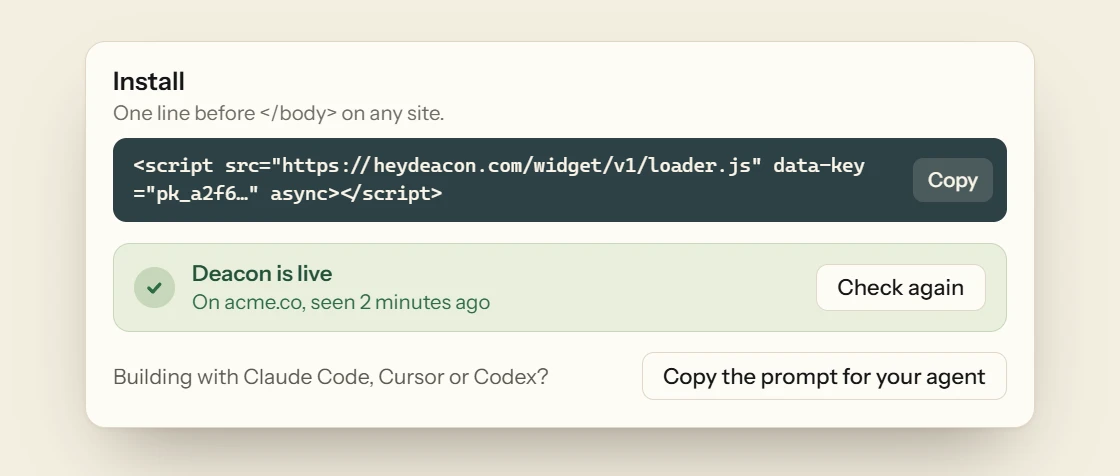
Task: Click 'One line before </body> on any site' text
Action: (279, 113)
